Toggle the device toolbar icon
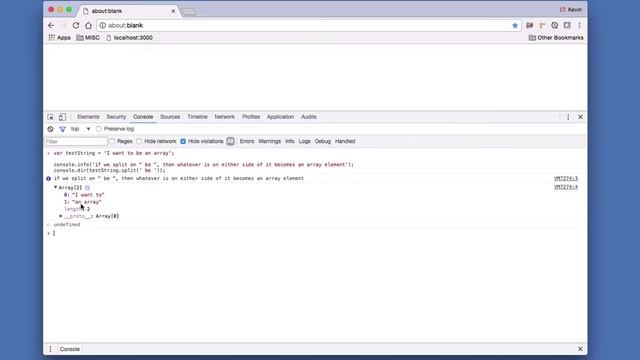Screen dimensions: 640x360 [x=62, y=117]
